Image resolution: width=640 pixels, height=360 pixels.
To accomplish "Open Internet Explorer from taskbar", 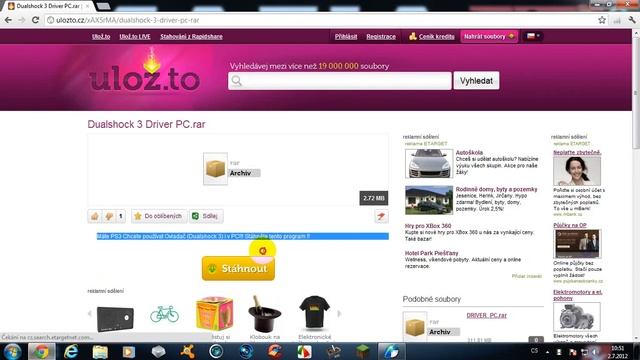I will click(71, 351).
